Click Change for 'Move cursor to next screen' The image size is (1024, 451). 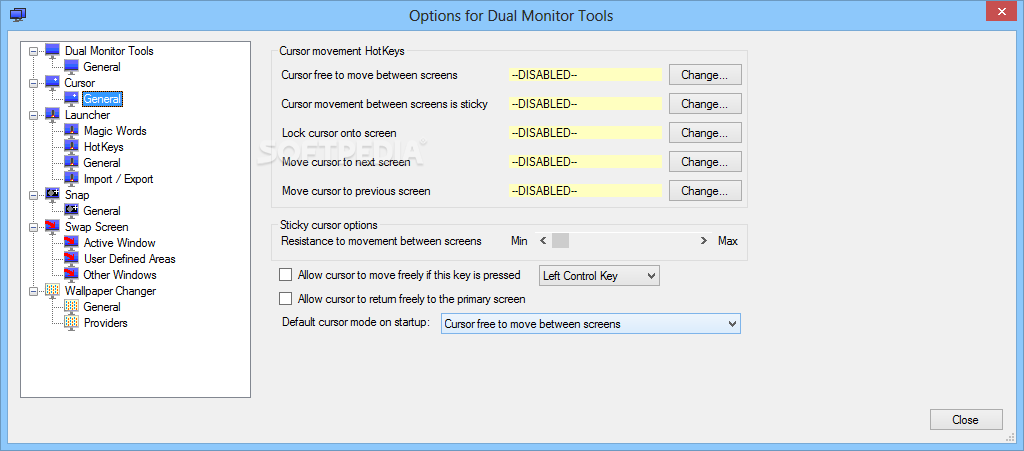pos(705,162)
